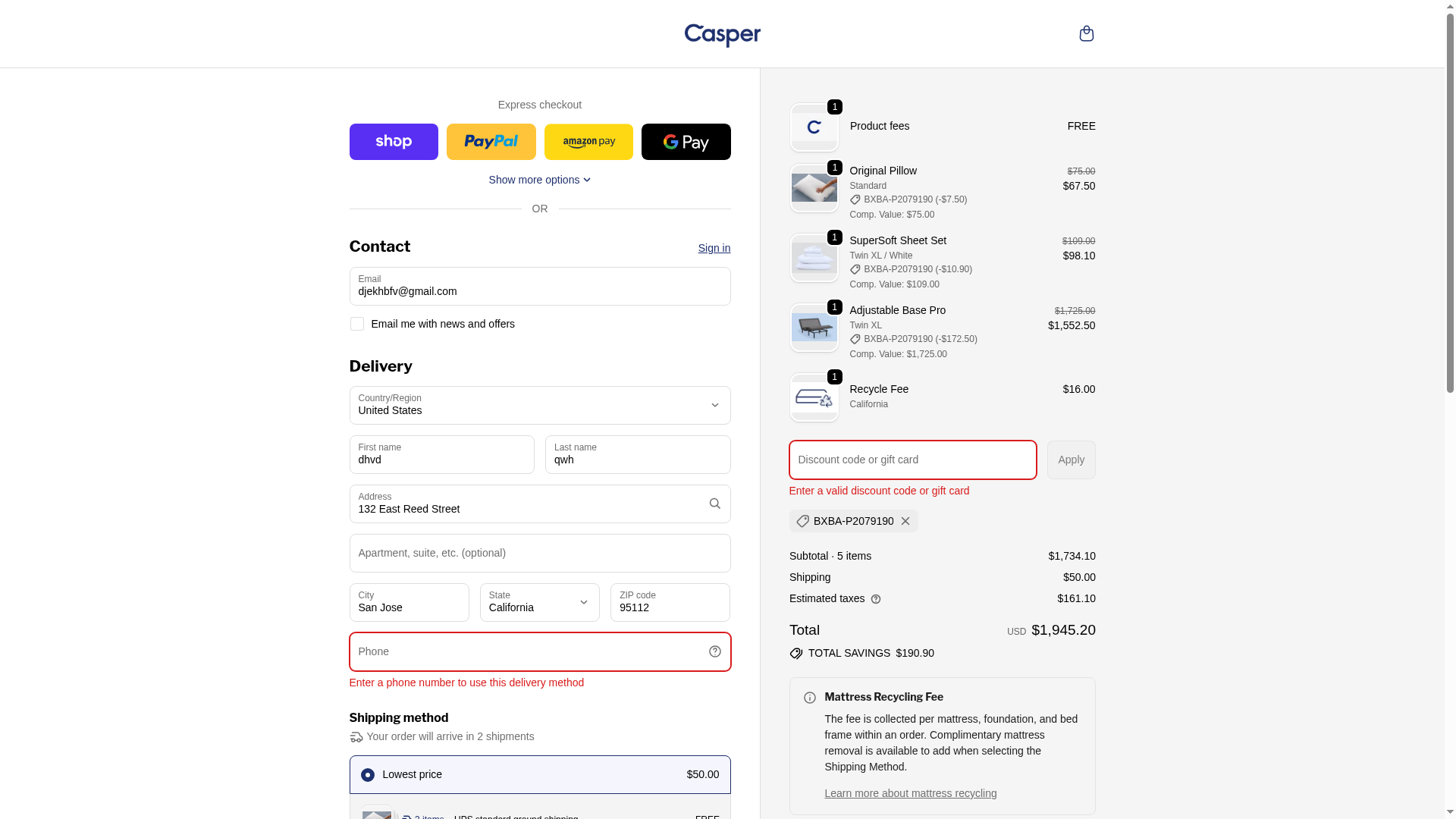Enable email me with news and offers
Image resolution: width=1456 pixels, height=819 pixels.
coord(357,324)
